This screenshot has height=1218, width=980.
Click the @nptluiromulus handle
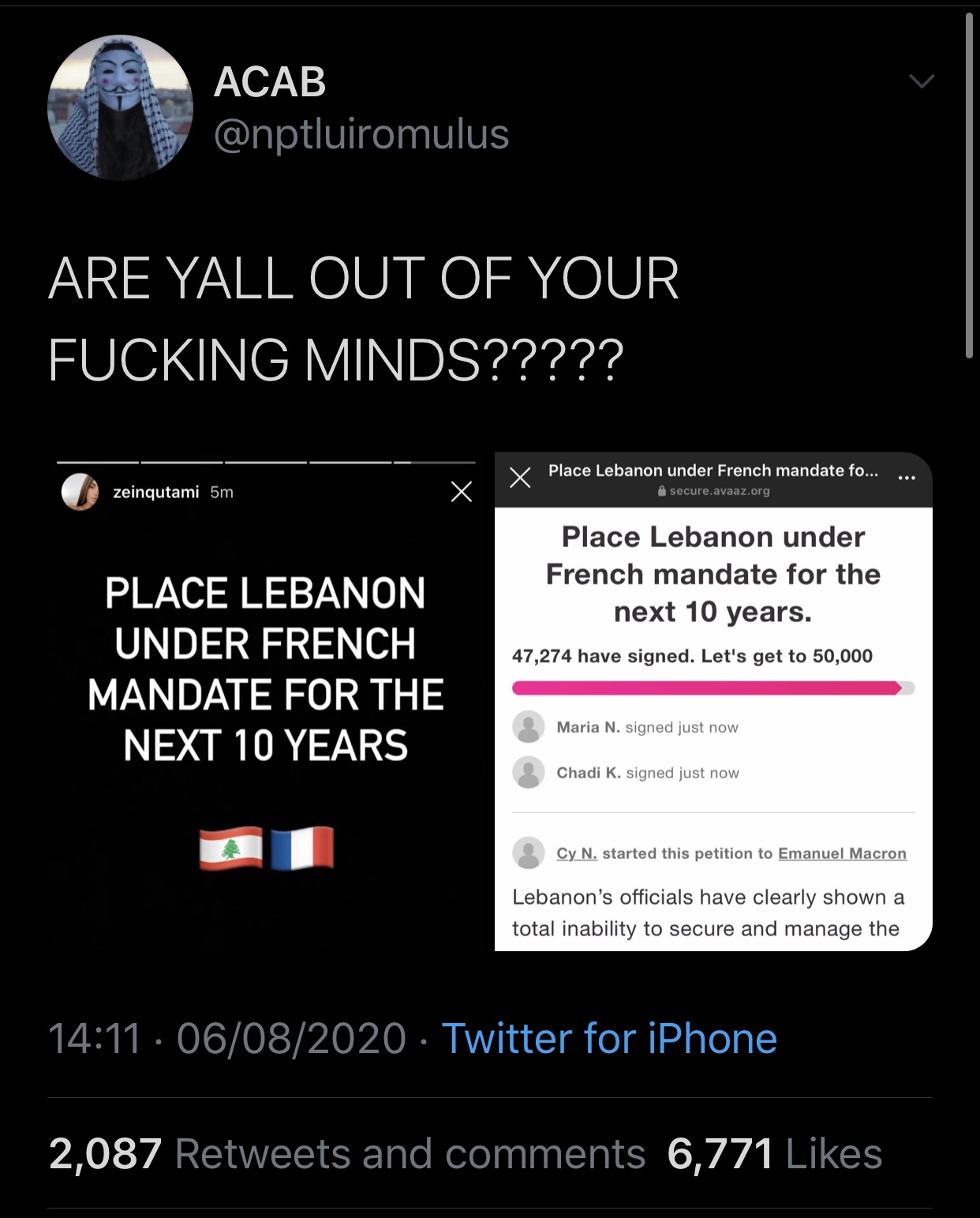pyautogui.click(x=361, y=134)
